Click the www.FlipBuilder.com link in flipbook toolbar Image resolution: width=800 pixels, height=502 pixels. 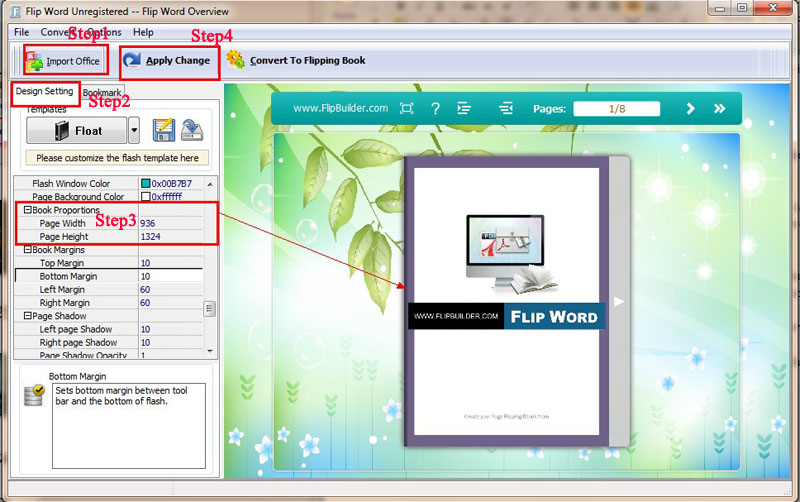click(x=340, y=108)
